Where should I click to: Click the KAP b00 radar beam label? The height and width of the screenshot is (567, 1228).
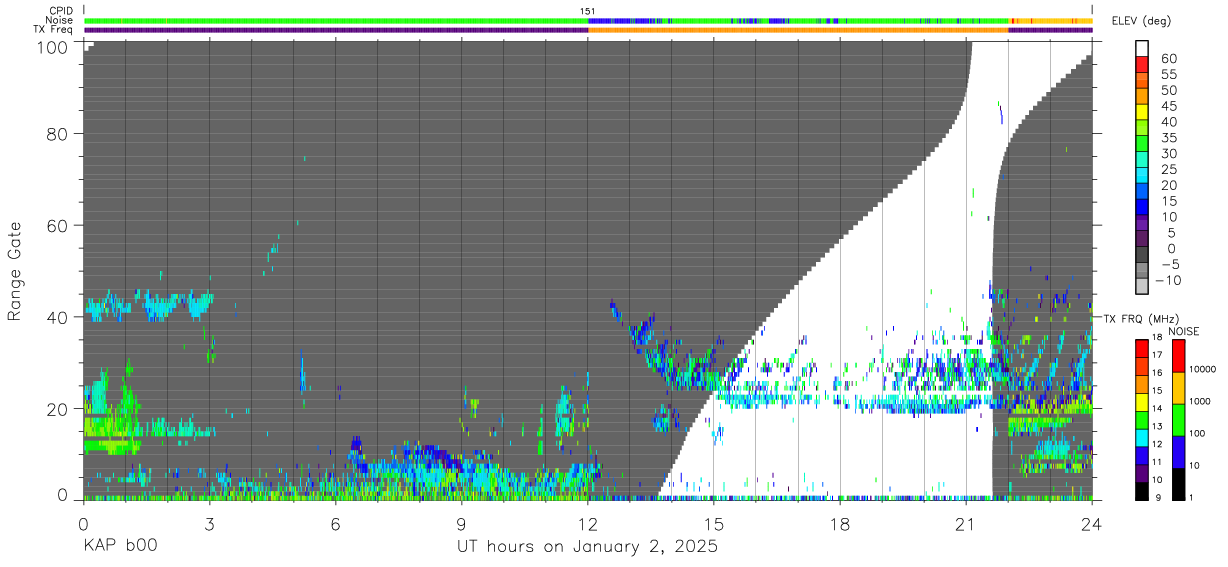point(119,547)
